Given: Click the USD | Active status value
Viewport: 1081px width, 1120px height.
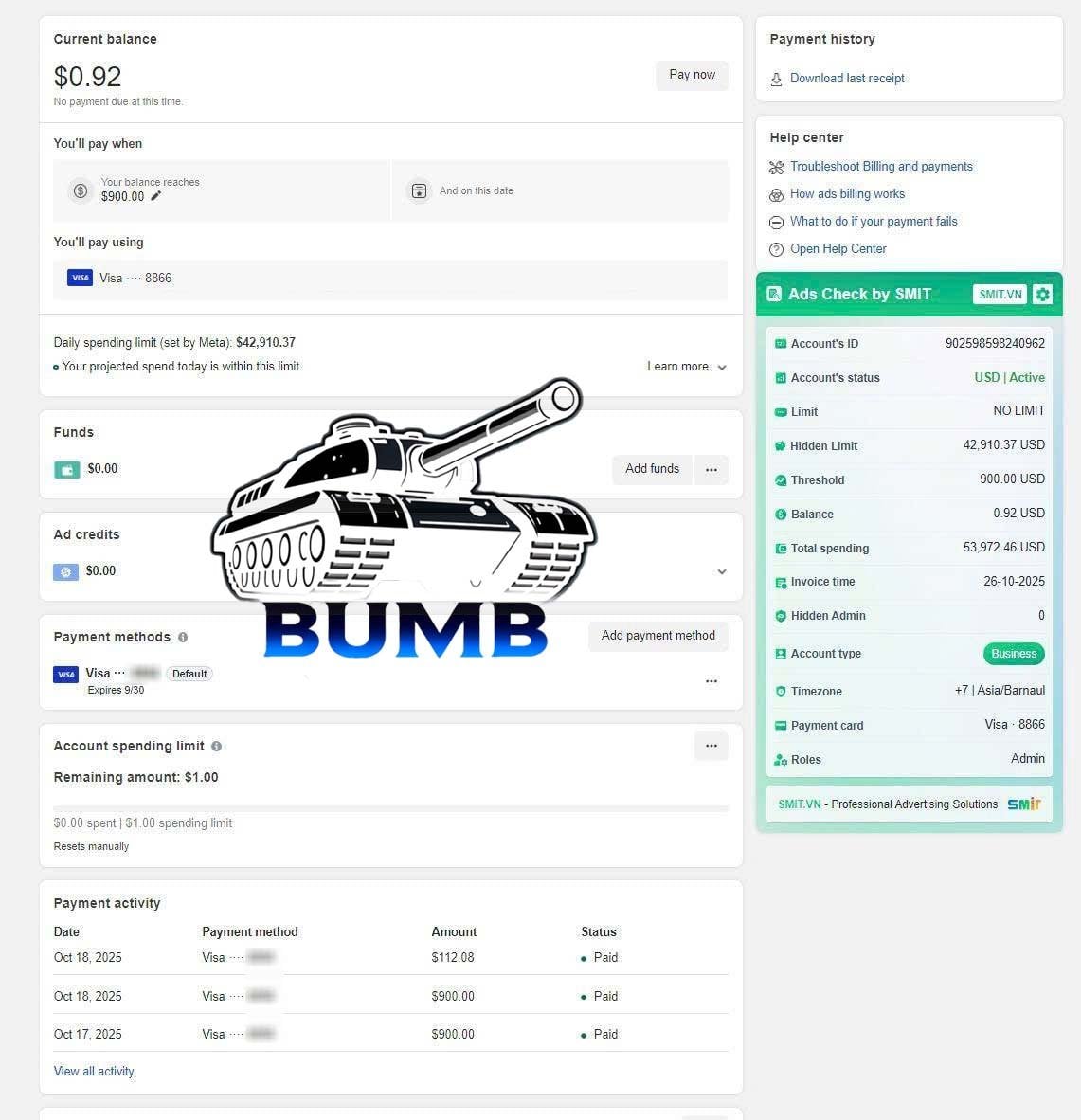Looking at the screenshot, I should tap(1009, 377).
